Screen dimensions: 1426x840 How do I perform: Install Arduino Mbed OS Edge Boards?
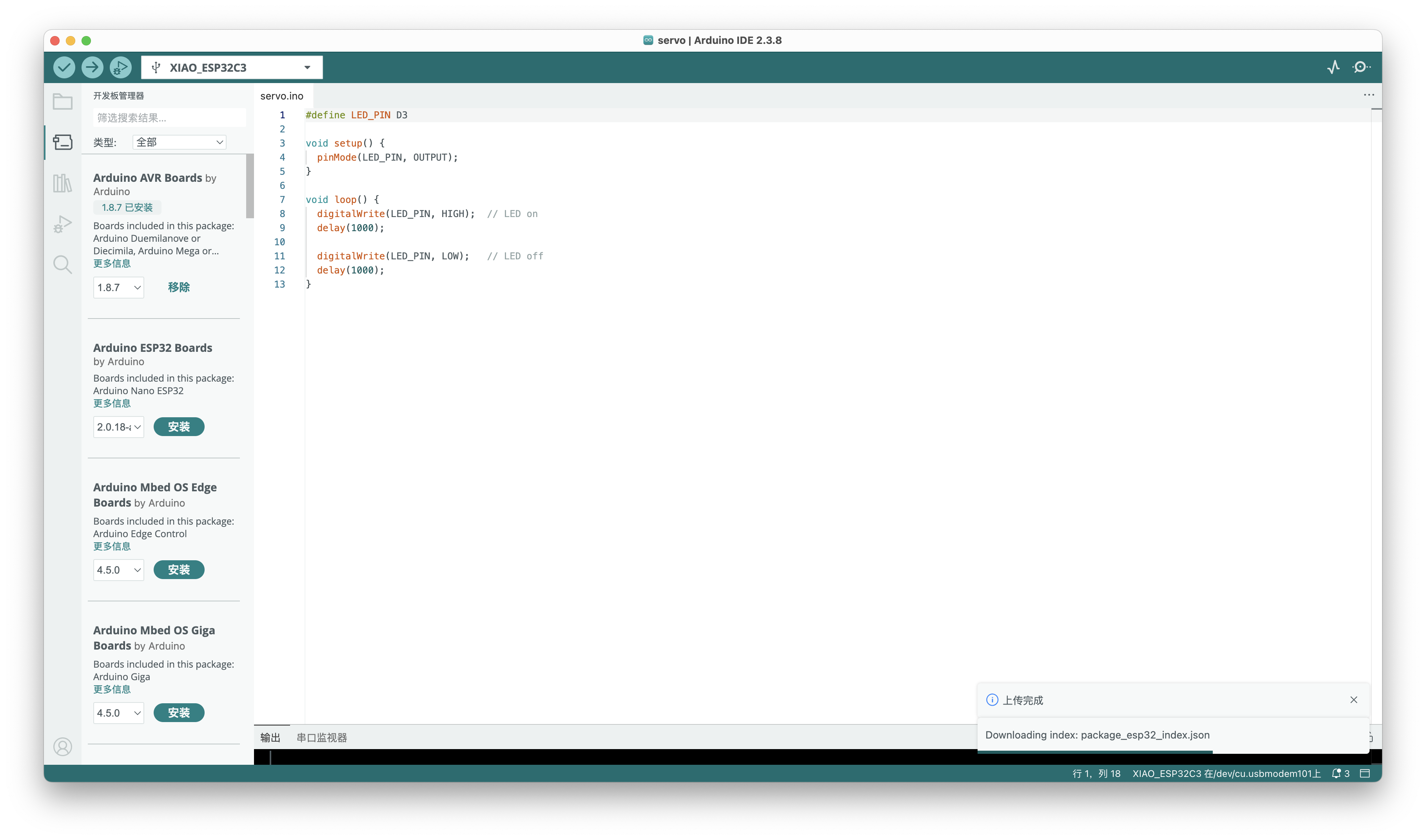coord(179,570)
